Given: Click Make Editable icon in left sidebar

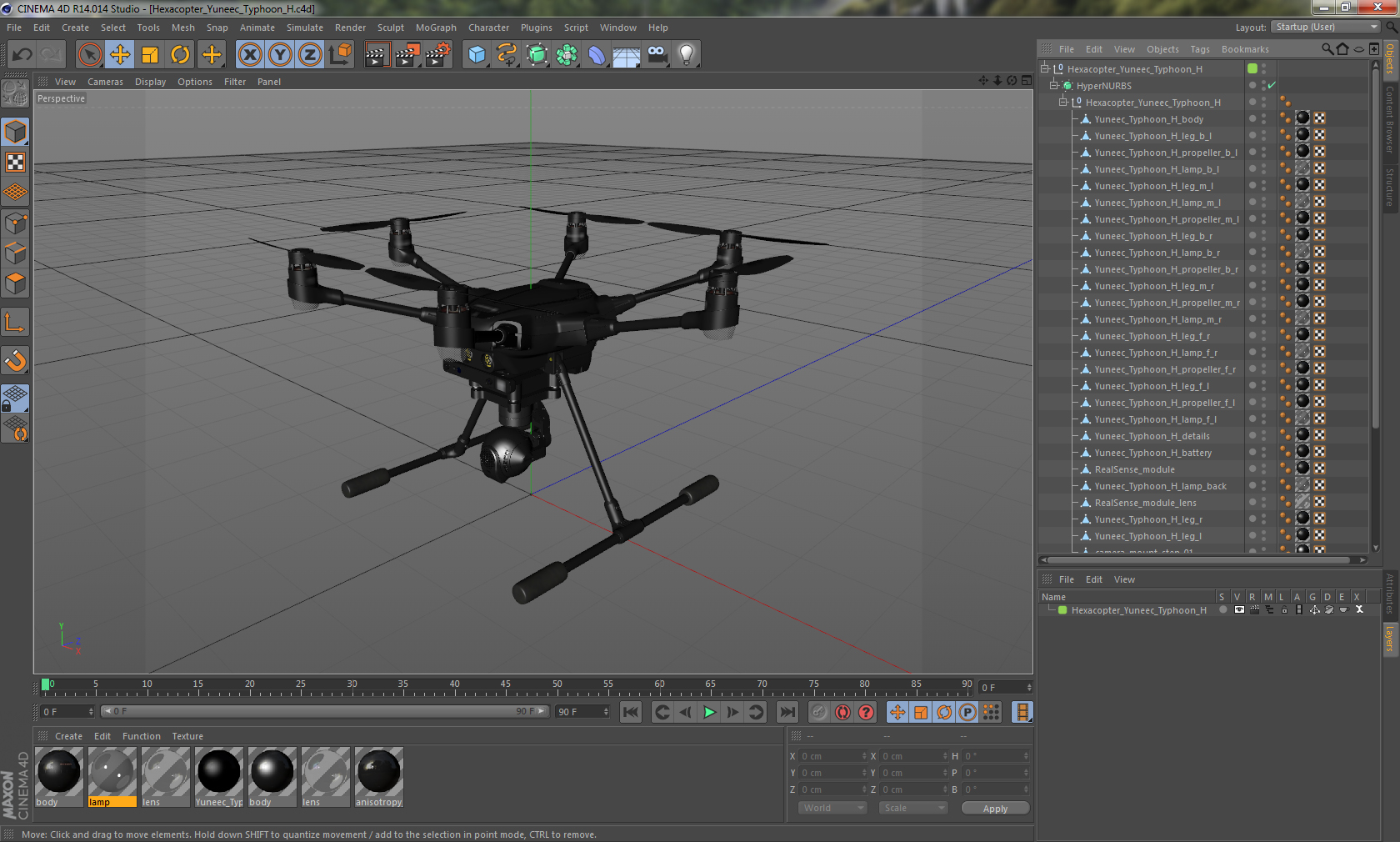Looking at the screenshot, I should pyautogui.click(x=15, y=93).
